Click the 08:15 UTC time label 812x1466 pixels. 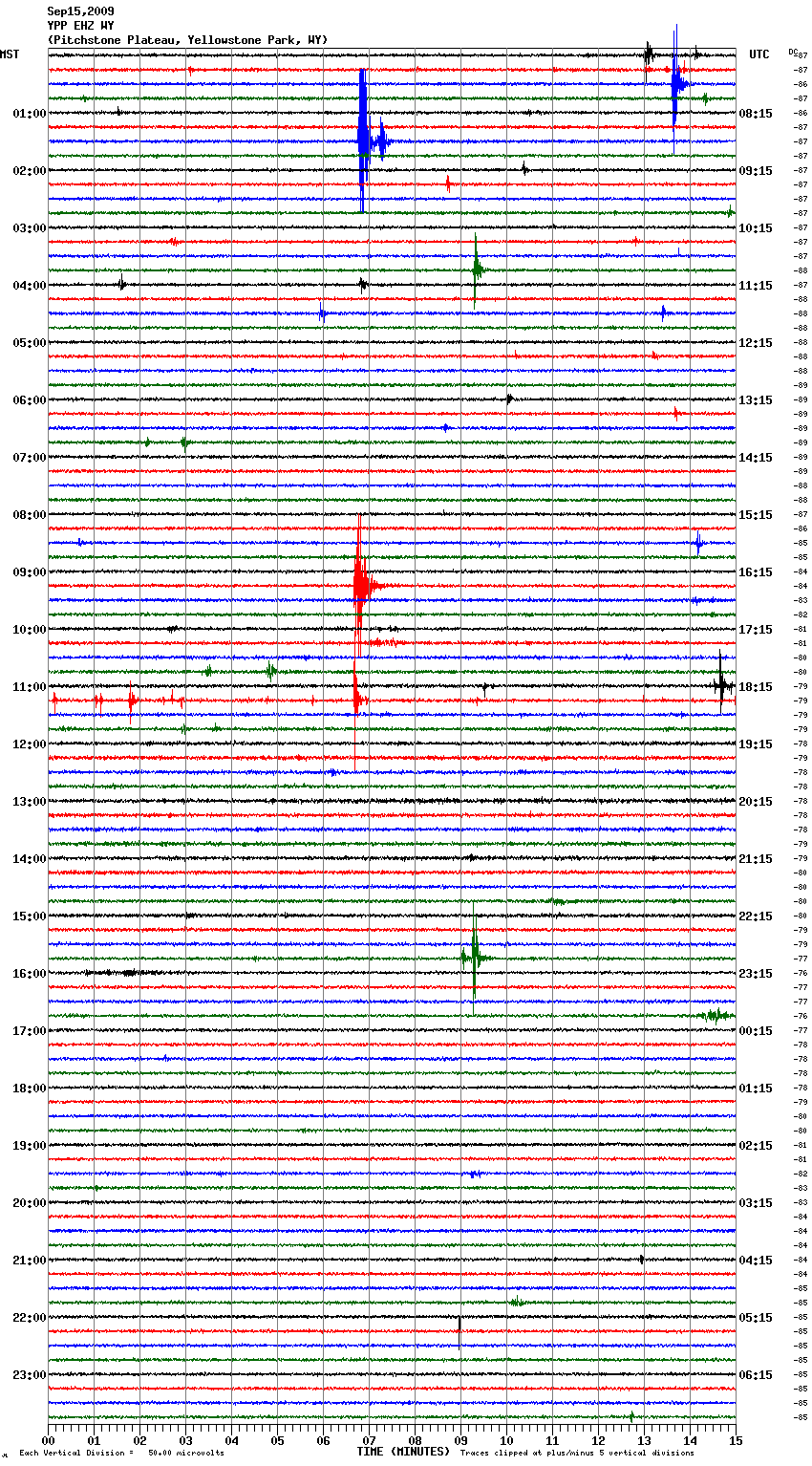[x=756, y=114]
